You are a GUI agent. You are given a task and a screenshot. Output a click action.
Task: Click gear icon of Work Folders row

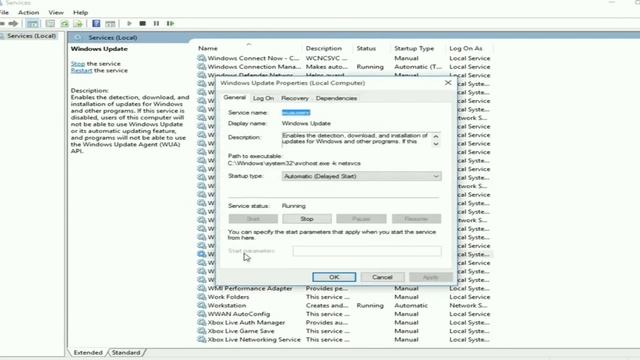tap(202, 297)
